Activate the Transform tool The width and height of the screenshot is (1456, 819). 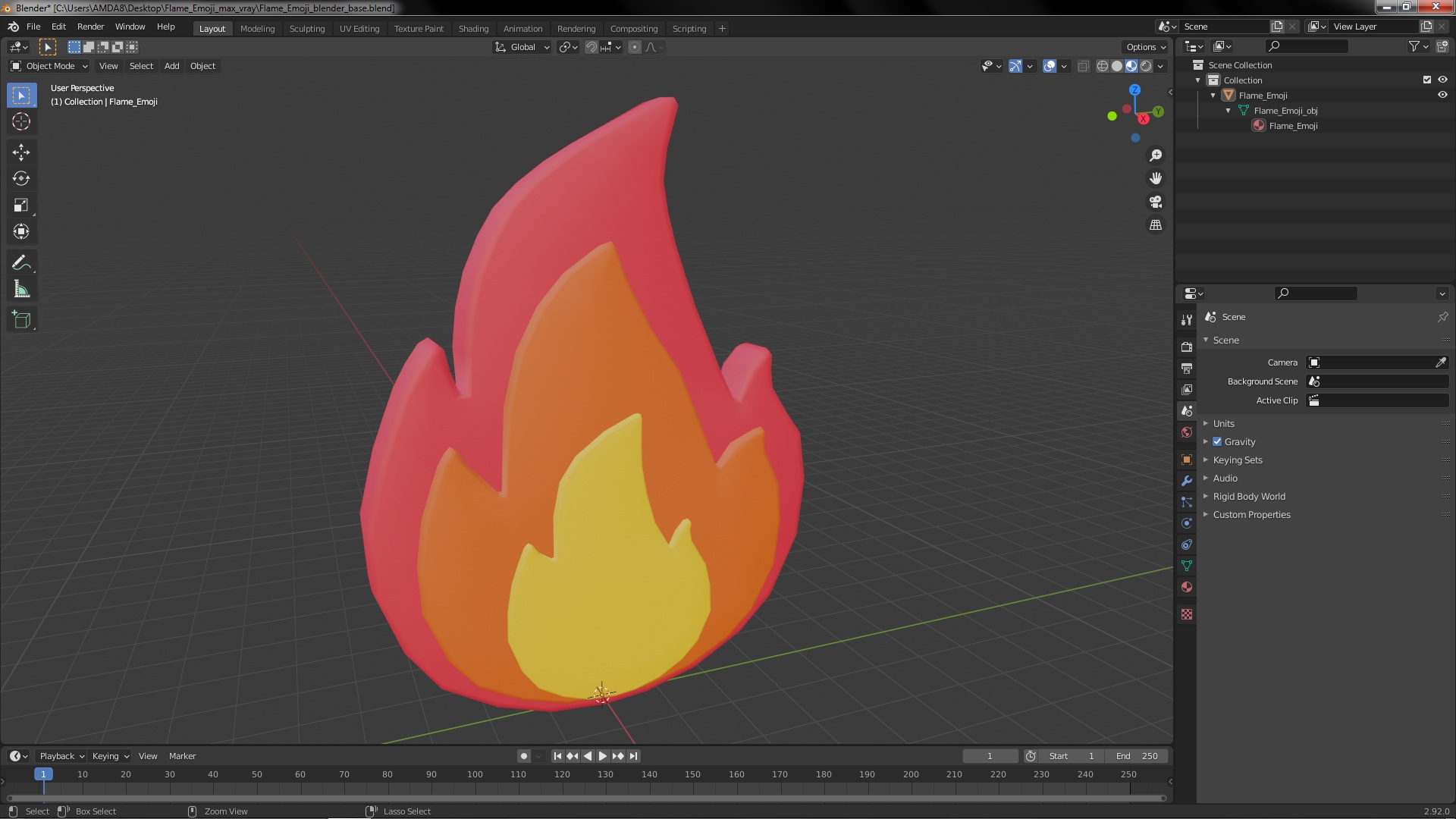[21, 232]
